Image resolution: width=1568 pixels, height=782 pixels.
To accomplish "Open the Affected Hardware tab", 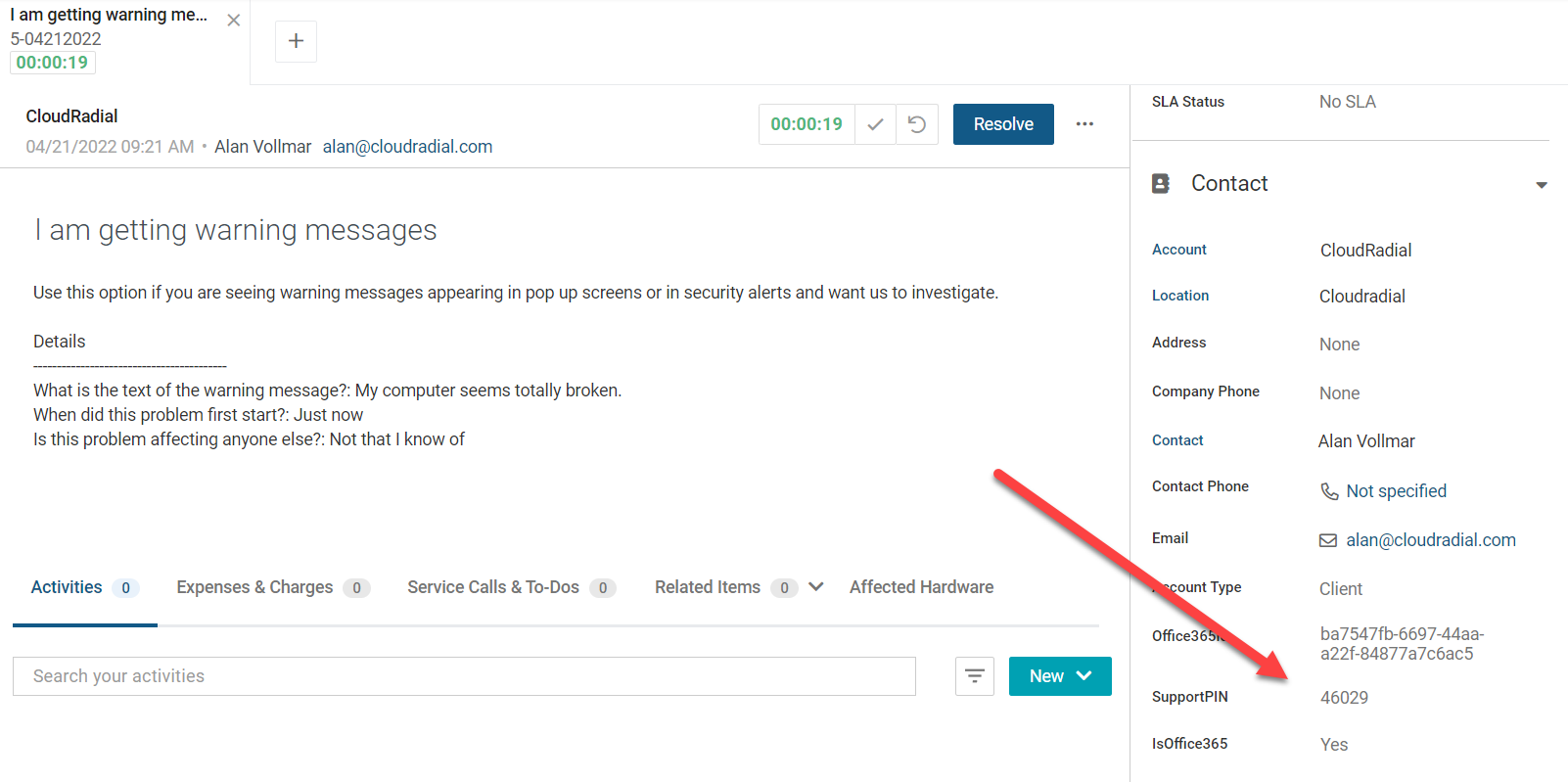I will click(921, 587).
